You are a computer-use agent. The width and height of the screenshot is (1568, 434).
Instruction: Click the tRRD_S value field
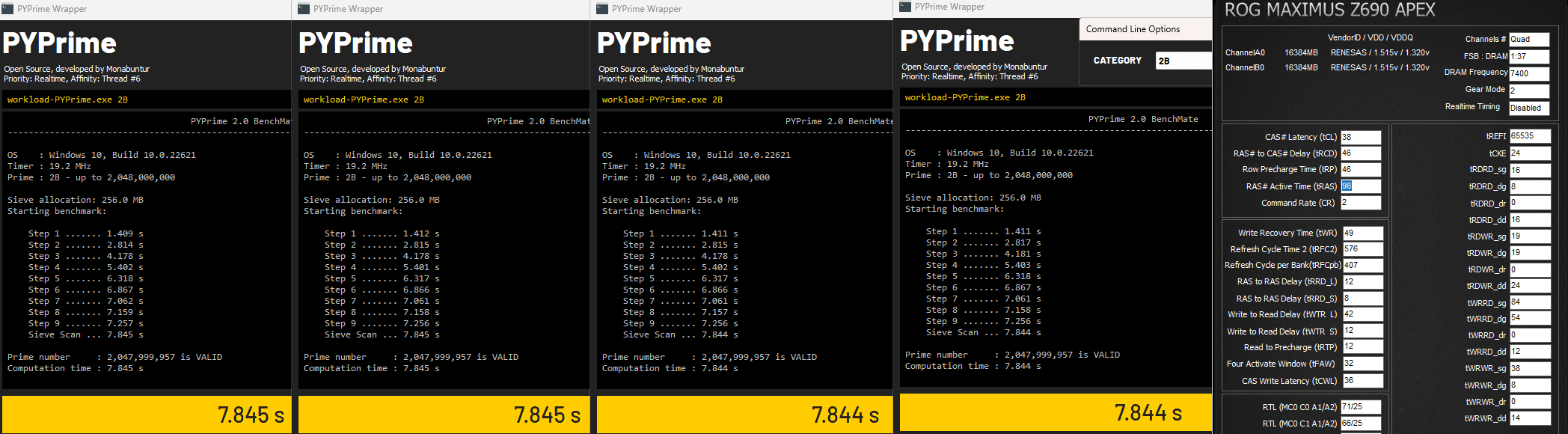[x=1363, y=299]
